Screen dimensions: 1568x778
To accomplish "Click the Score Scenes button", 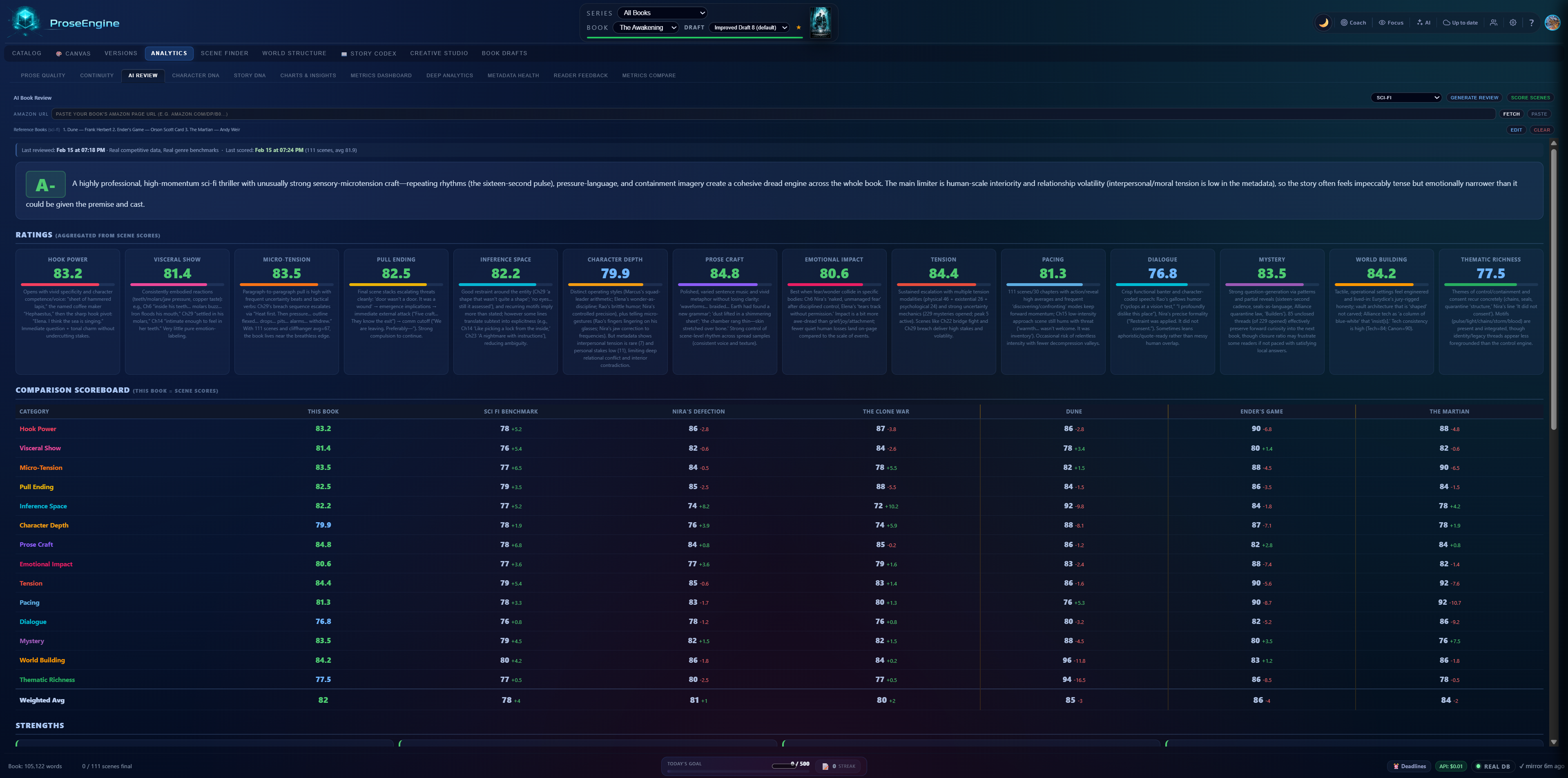I will pyautogui.click(x=1530, y=97).
